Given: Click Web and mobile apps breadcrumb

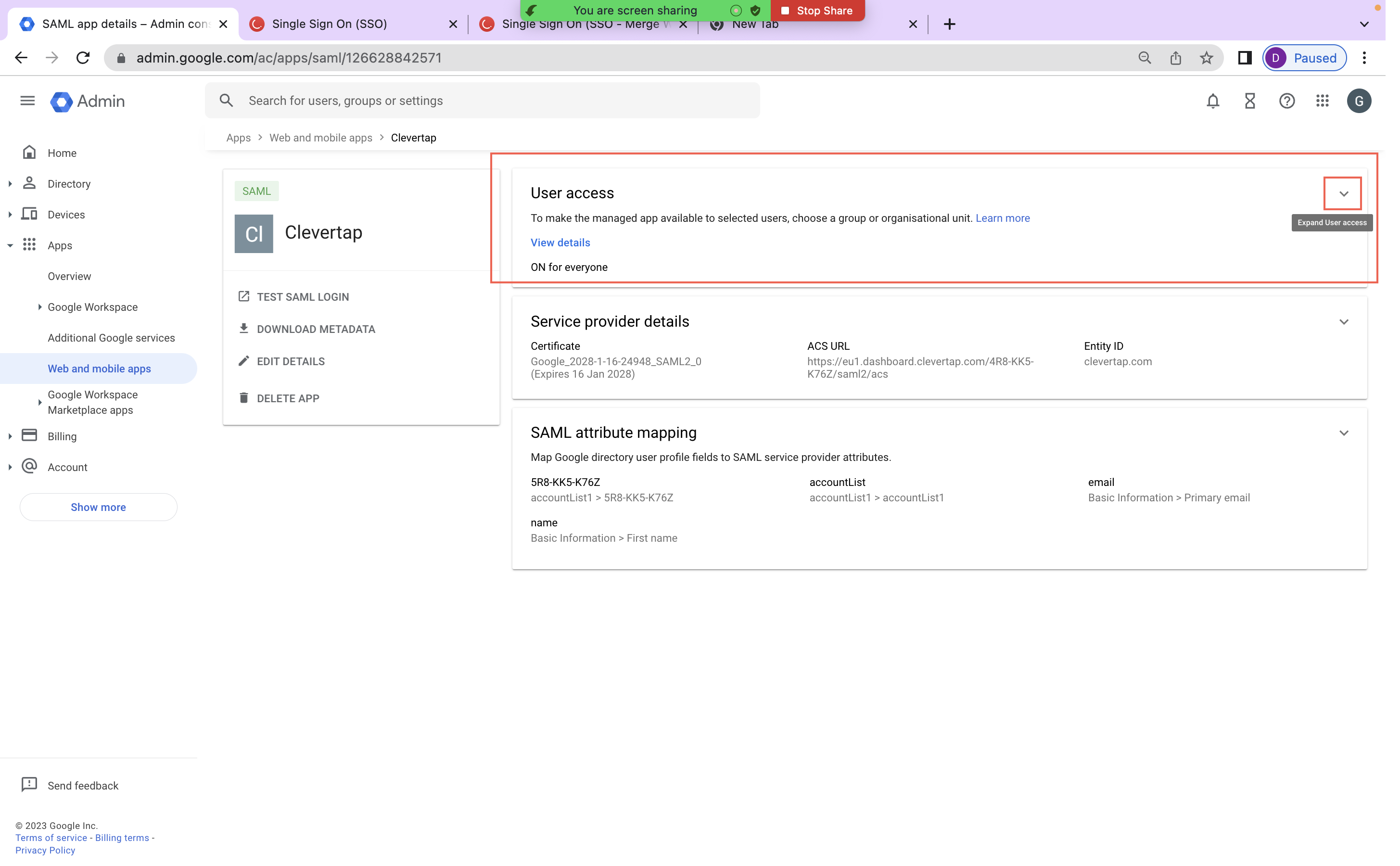Looking at the screenshot, I should 321,138.
